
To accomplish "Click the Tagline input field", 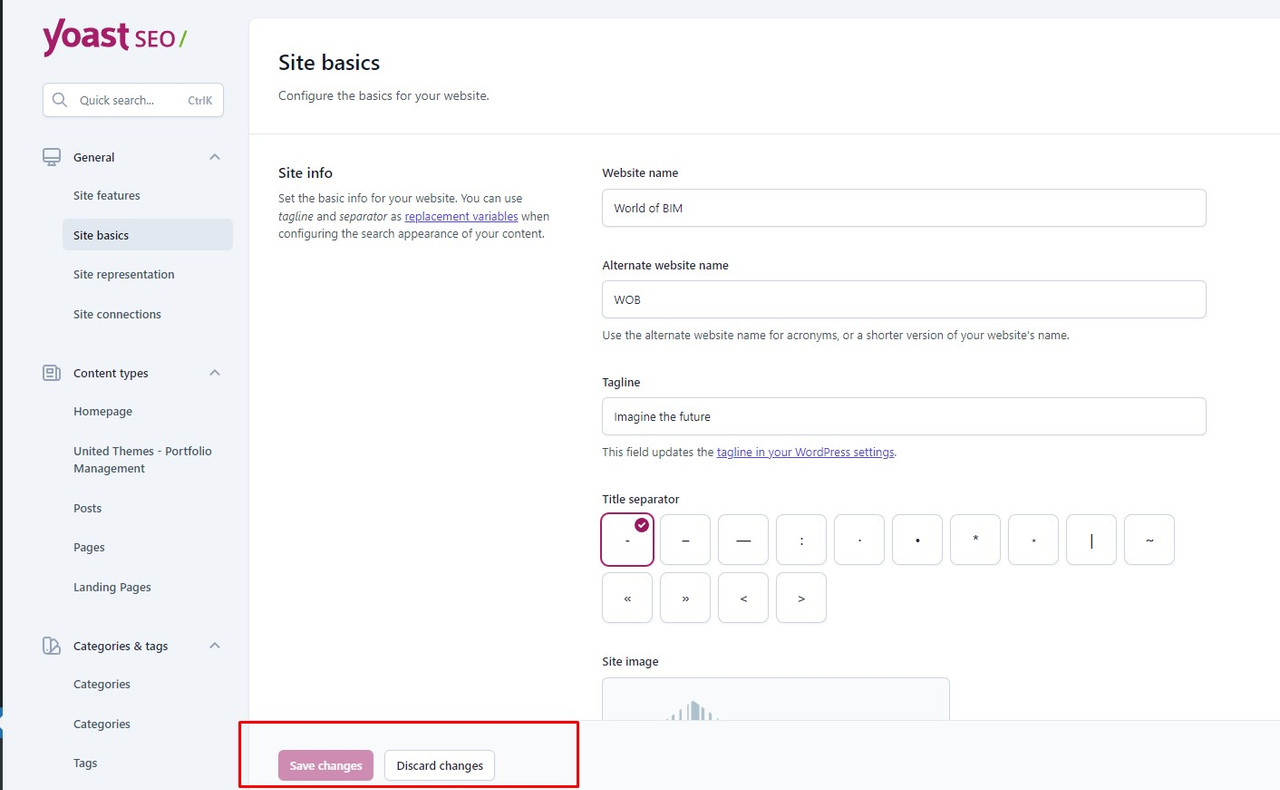I will [904, 417].
